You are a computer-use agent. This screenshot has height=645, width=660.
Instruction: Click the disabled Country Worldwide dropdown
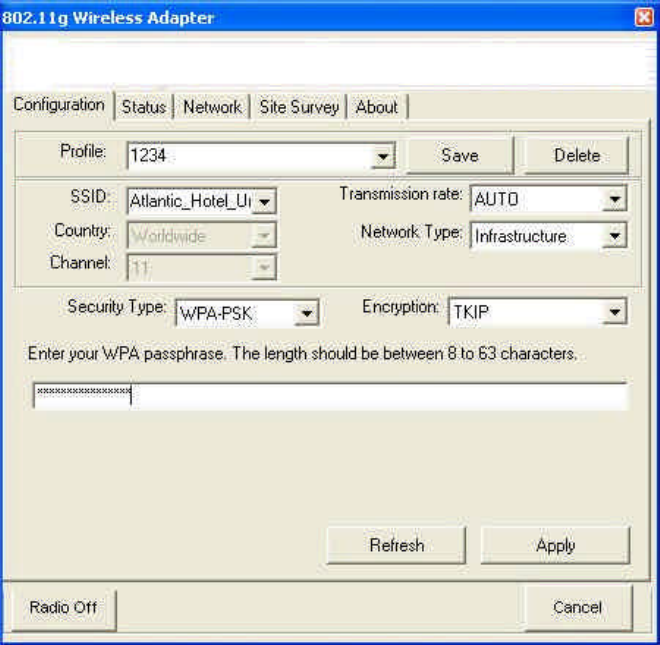pyautogui.click(x=202, y=235)
